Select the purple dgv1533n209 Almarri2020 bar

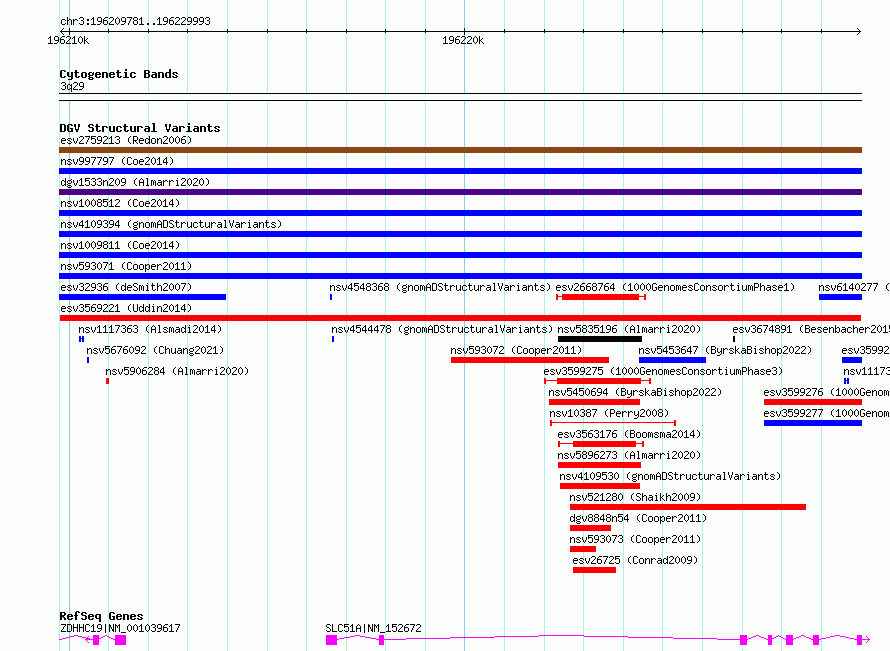click(x=460, y=192)
